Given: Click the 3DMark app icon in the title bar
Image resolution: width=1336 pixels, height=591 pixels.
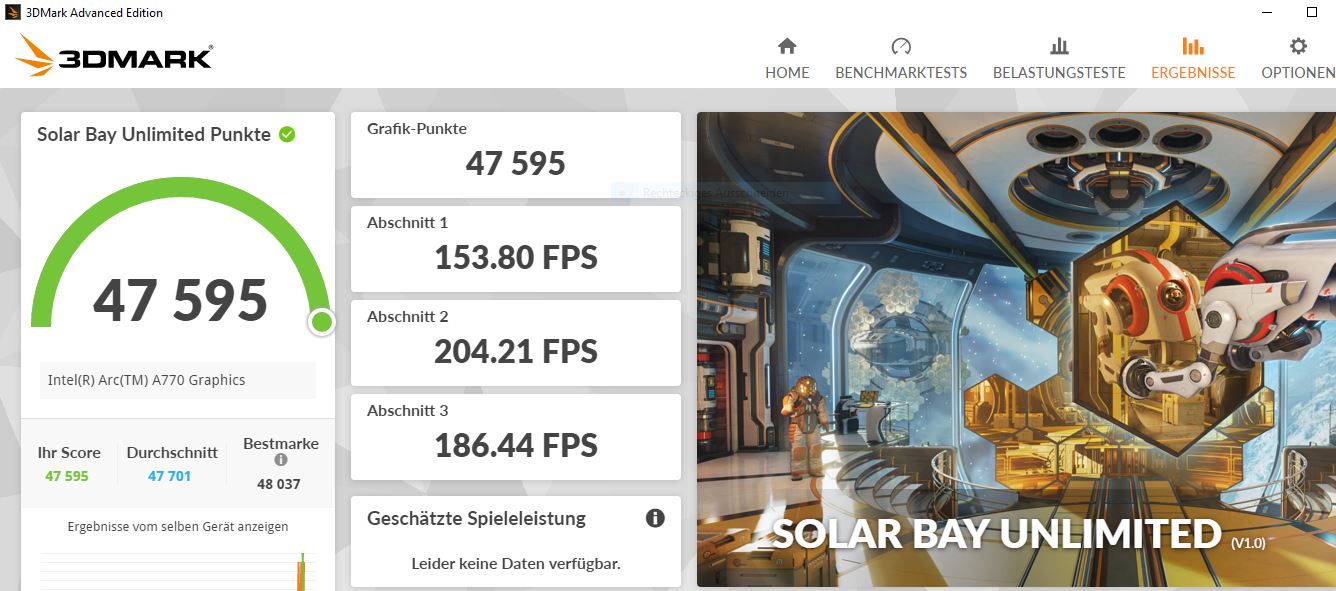Looking at the screenshot, I should [12, 12].
